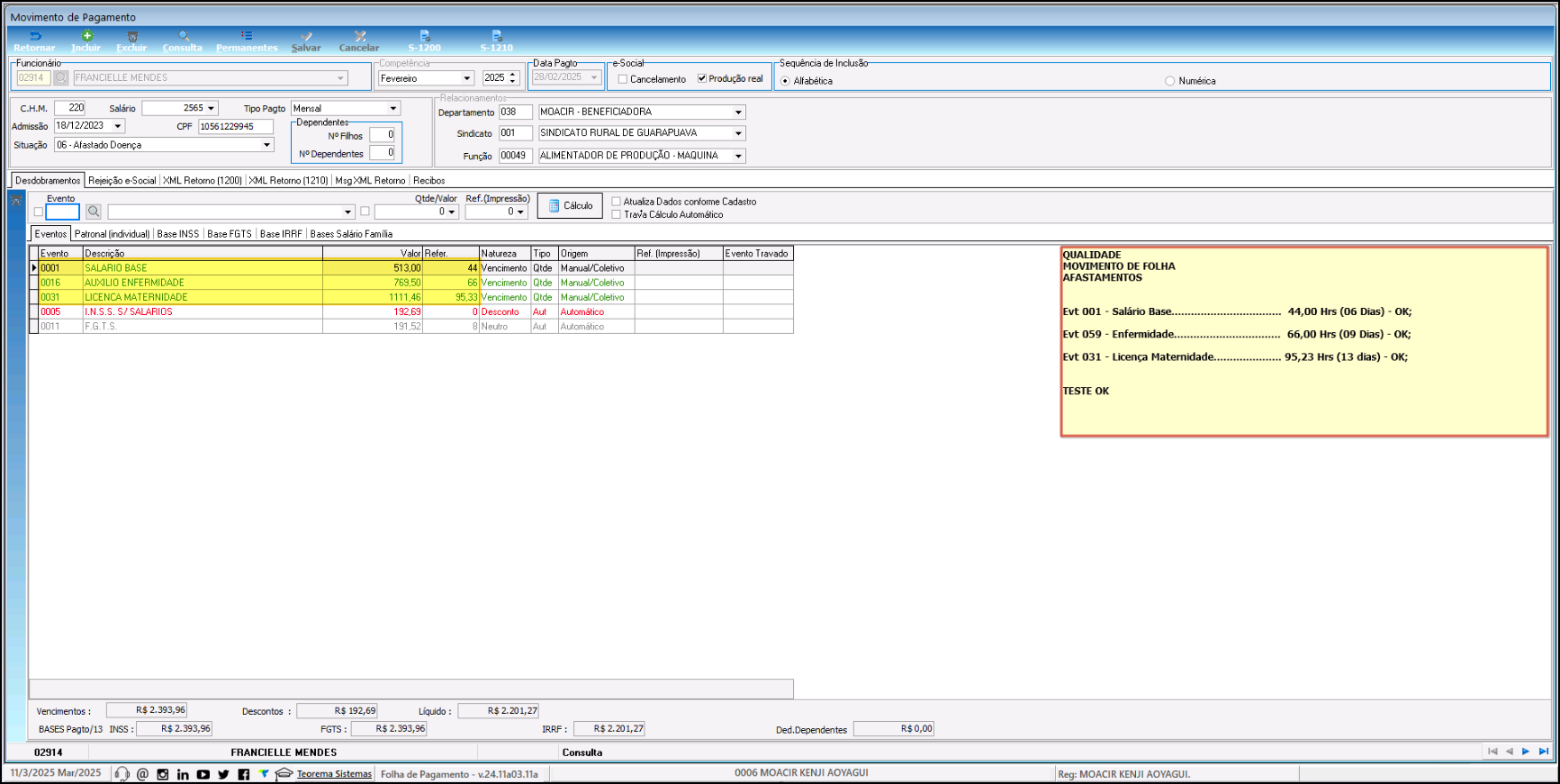Click the LinkedIn icon in status bar
1560x784 pixels.
point(183,774)
